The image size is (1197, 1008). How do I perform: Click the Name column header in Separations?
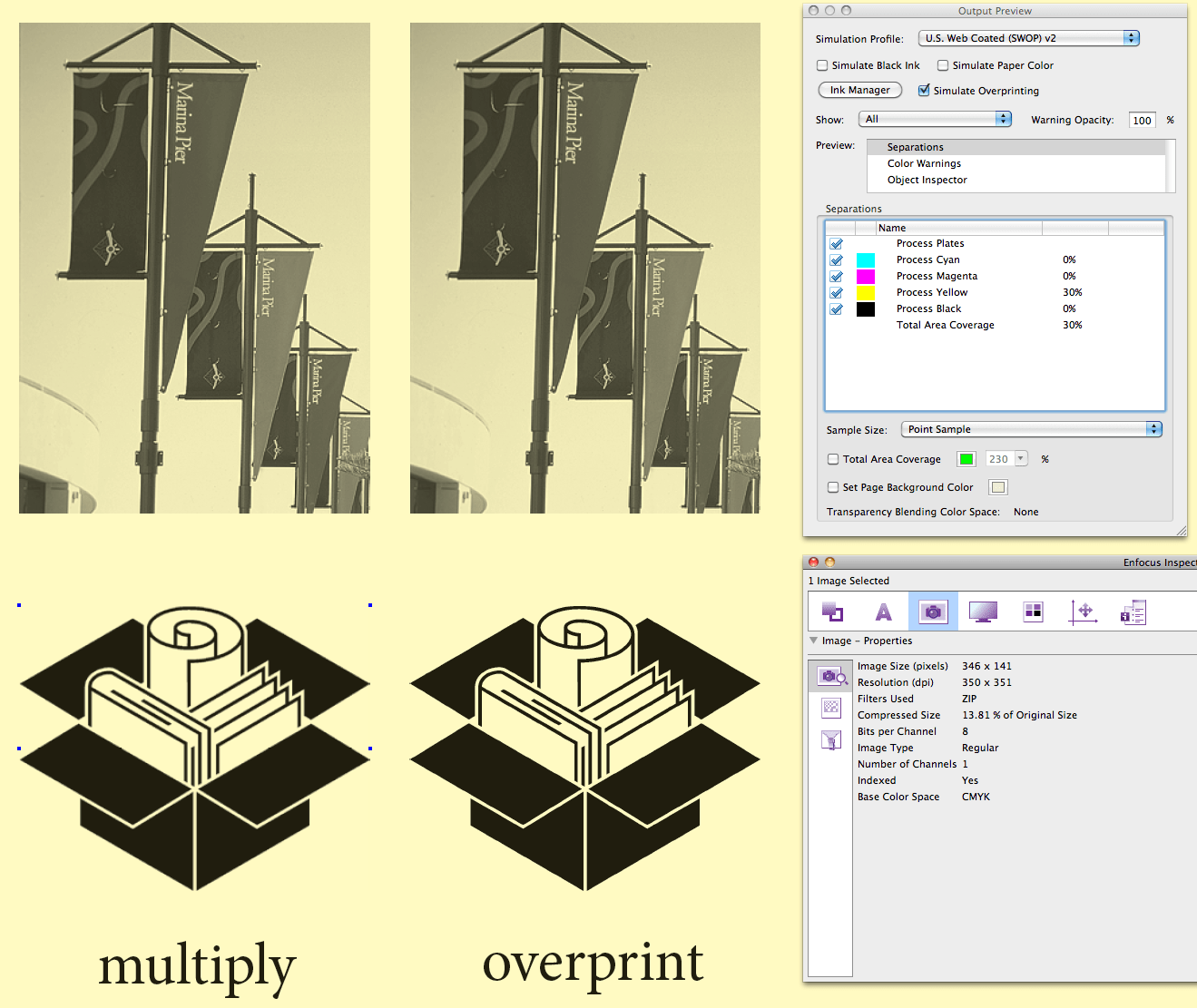coord(959,228)
